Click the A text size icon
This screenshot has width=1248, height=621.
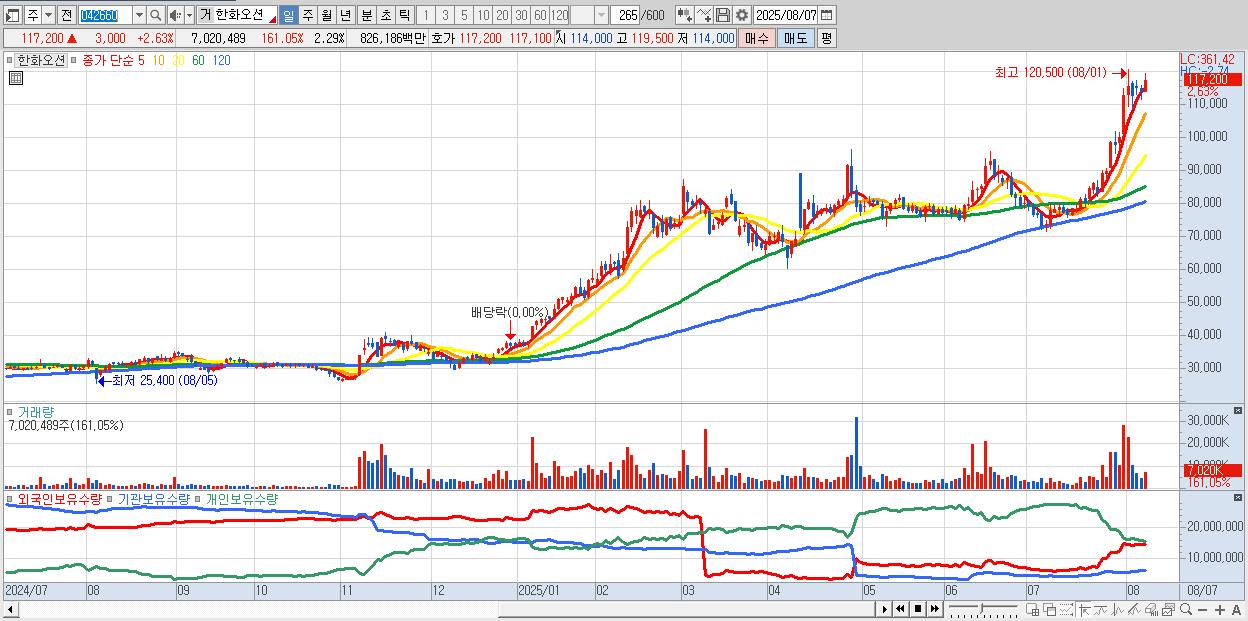1236,610
